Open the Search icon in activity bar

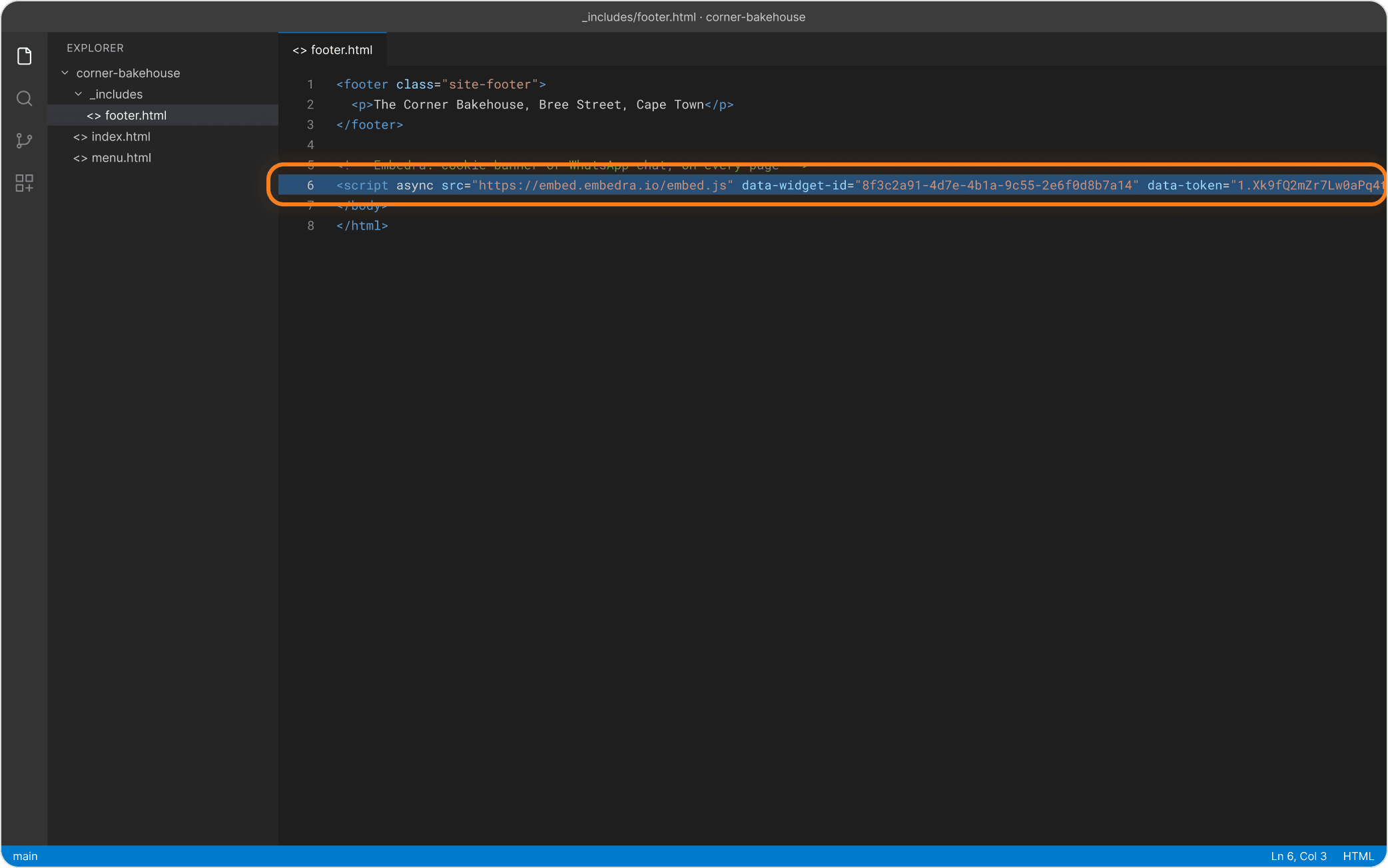pyautogui.click(x=25, y=99)
